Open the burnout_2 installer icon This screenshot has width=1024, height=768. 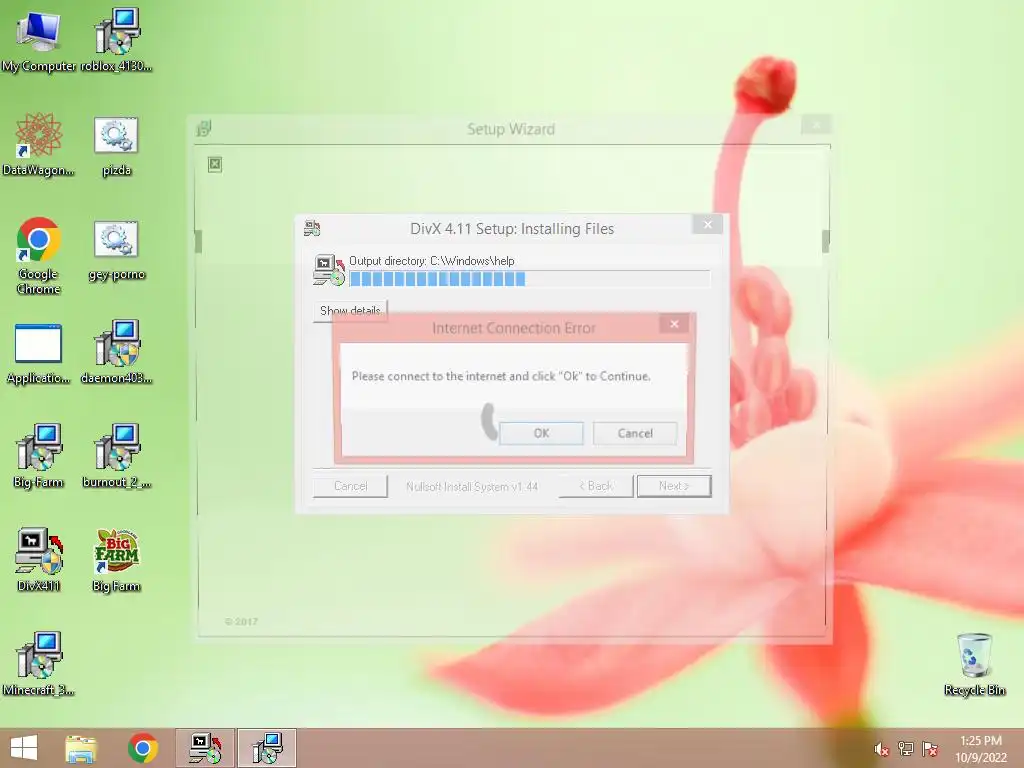116,457
